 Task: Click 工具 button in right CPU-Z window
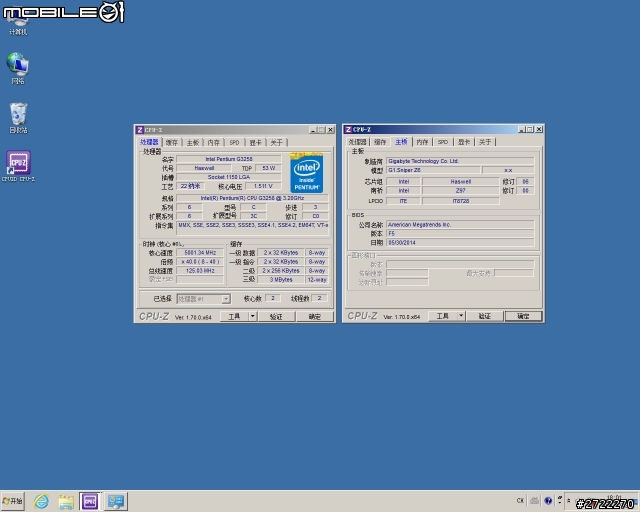point(443,316)
